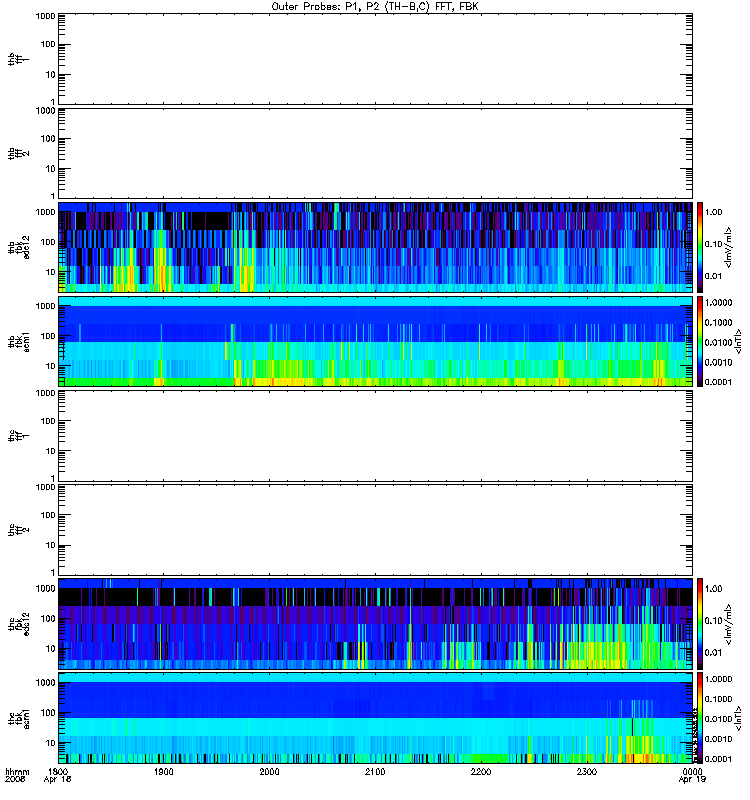Screen dimensions: 750x800
Task: Click the color bar beside thb fbk scm1 panel
Action: point(700,341)
